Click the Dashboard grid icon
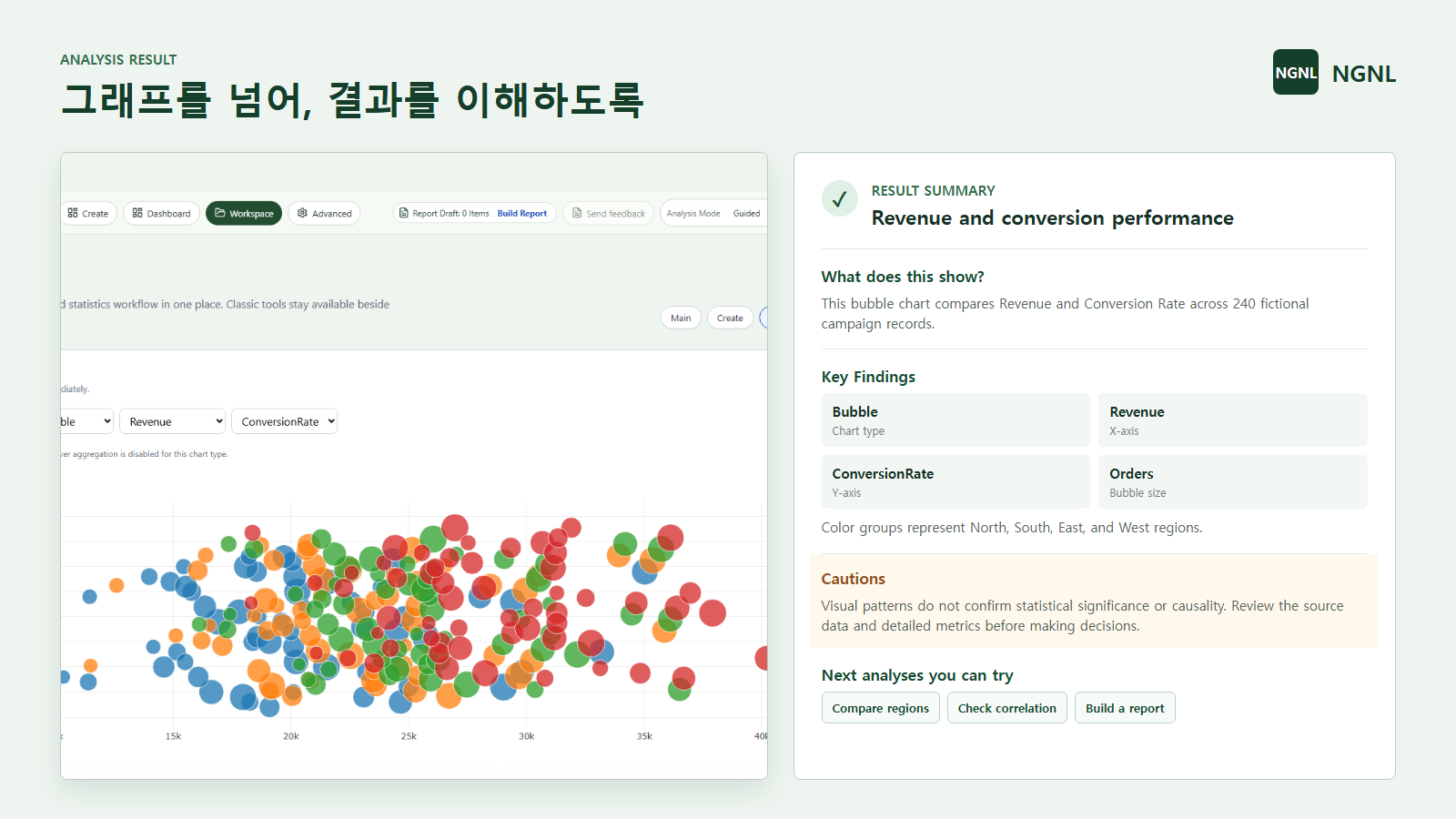The image size is (1456, 819). [x=137, y=213]
